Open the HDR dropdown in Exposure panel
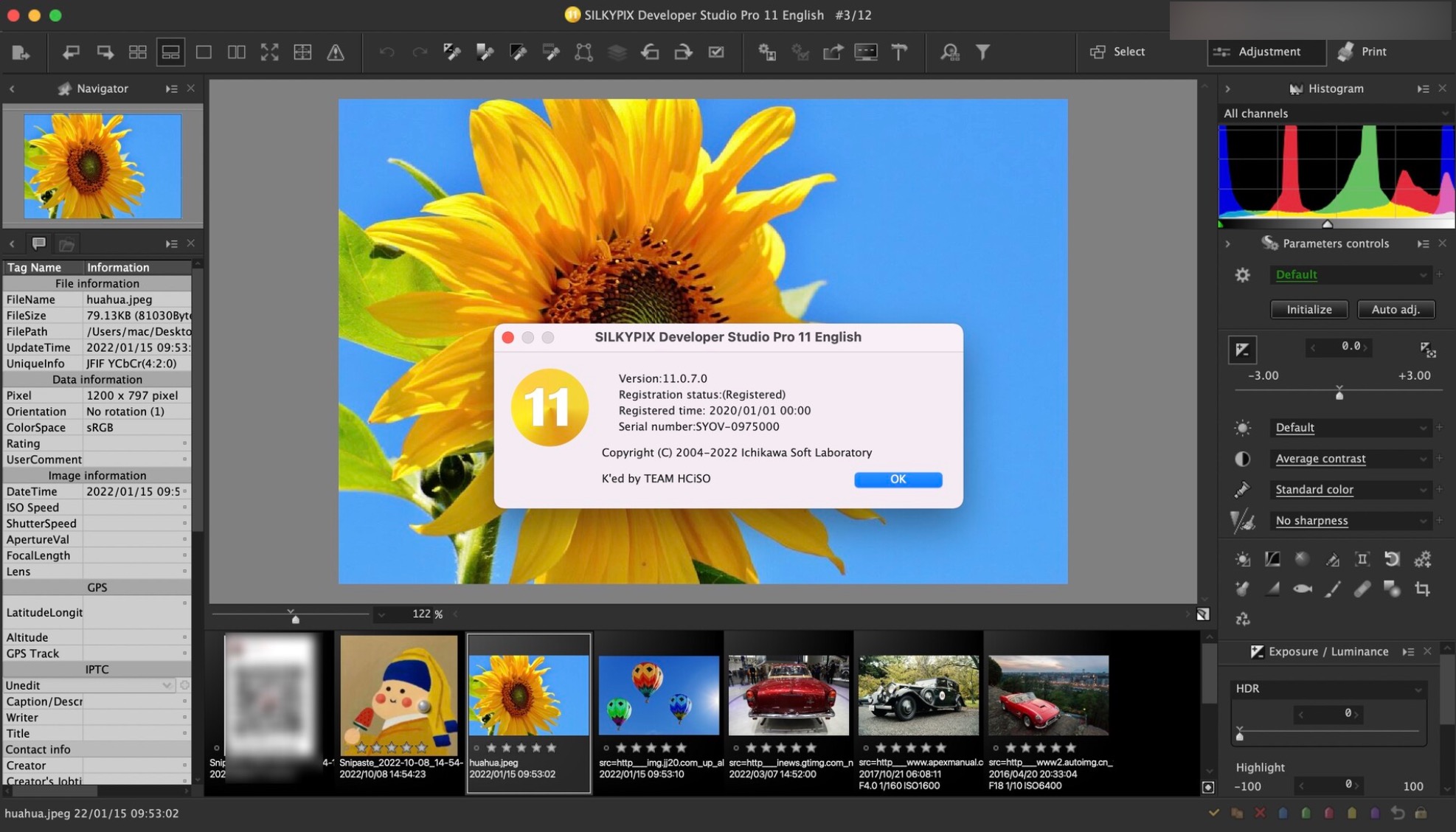This screenshot has width=1456, height=832. [1328, 689]
